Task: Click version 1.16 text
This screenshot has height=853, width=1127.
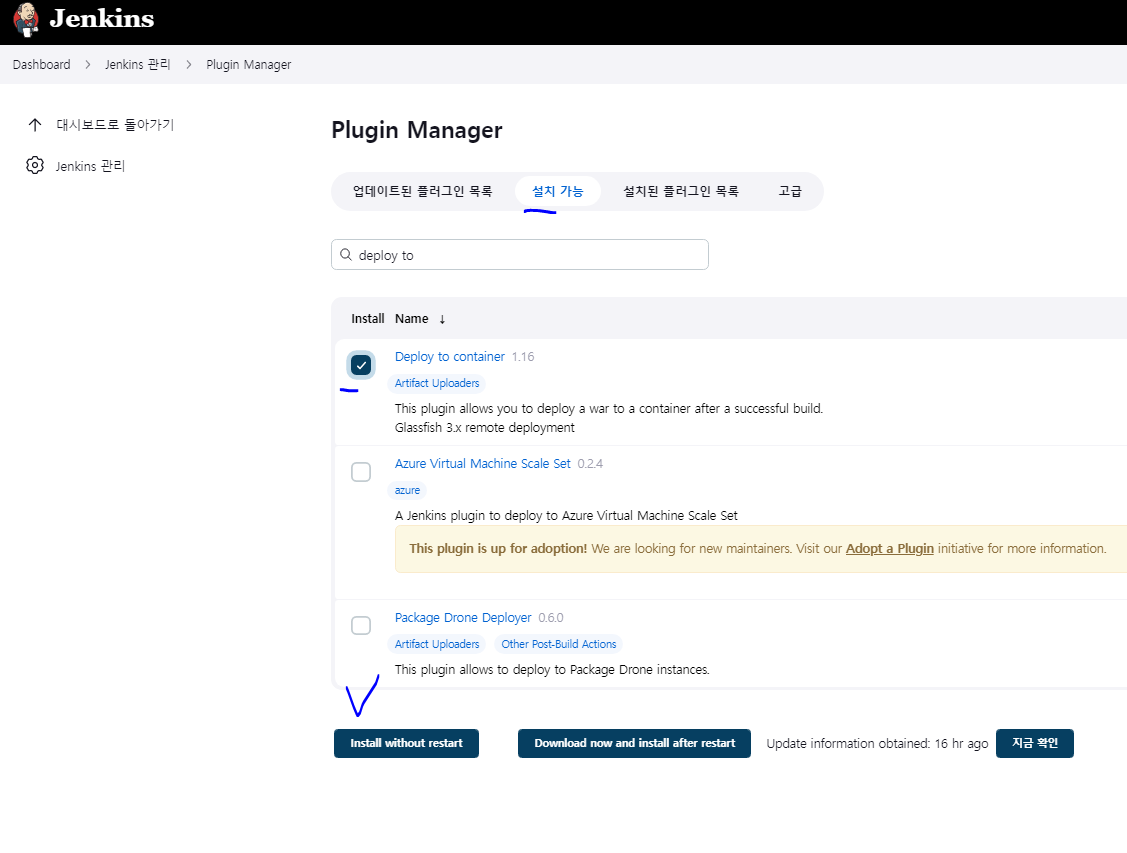Action: point(523,356)
